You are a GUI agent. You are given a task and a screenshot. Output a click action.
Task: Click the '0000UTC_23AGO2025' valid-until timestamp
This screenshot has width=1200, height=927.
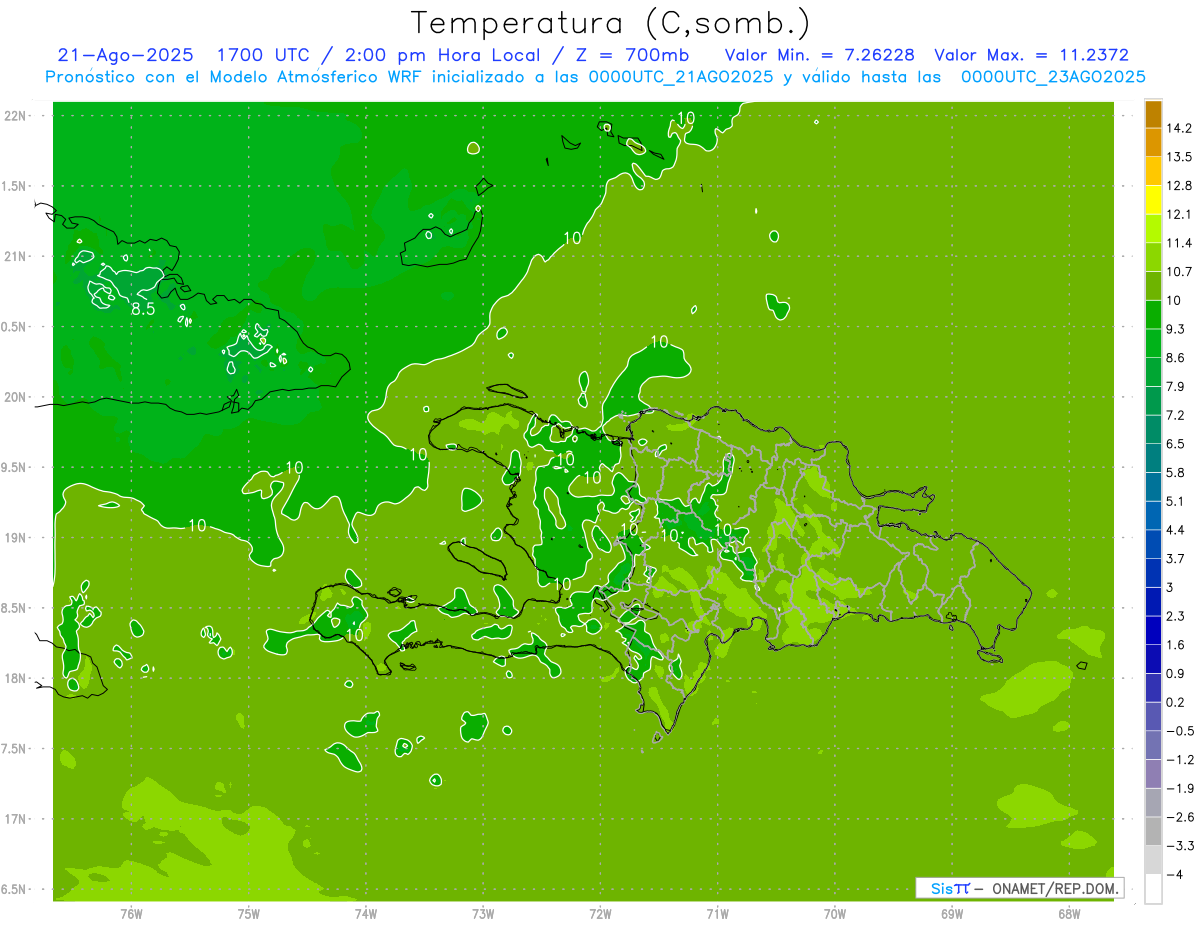[x=1053, y=76]
